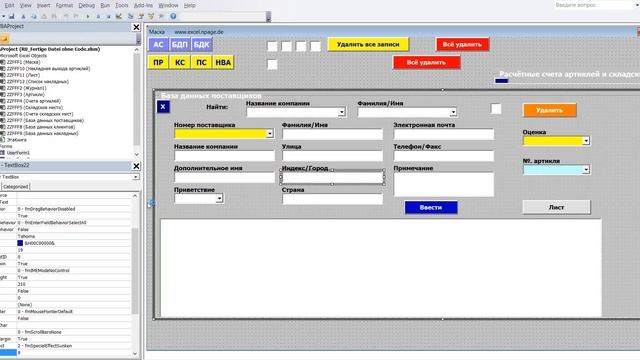Click the grey Лист button
This screenshot has width=640, height=360.
point(556,207)
